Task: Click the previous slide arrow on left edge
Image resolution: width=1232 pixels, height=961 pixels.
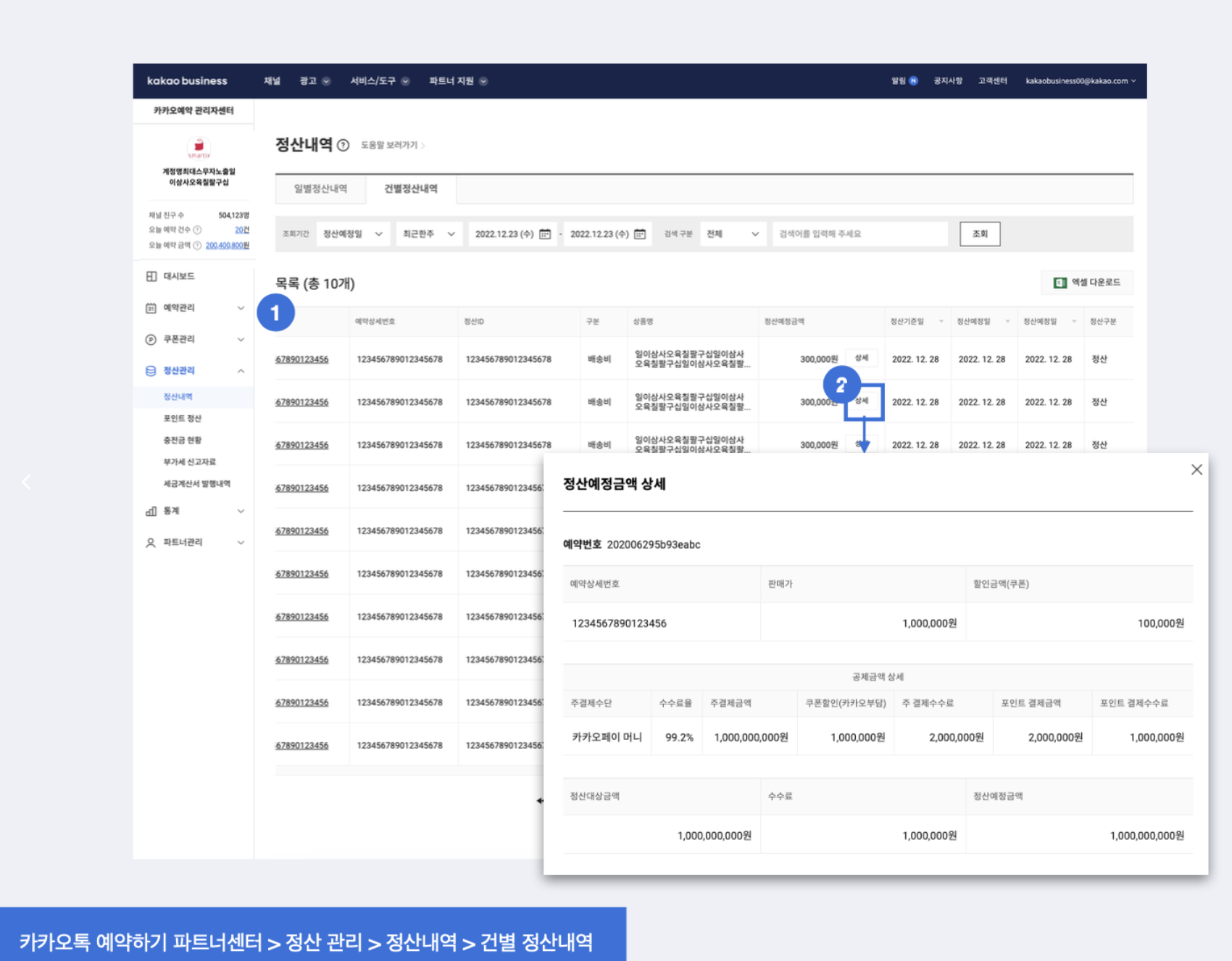Action: point(26,482)
